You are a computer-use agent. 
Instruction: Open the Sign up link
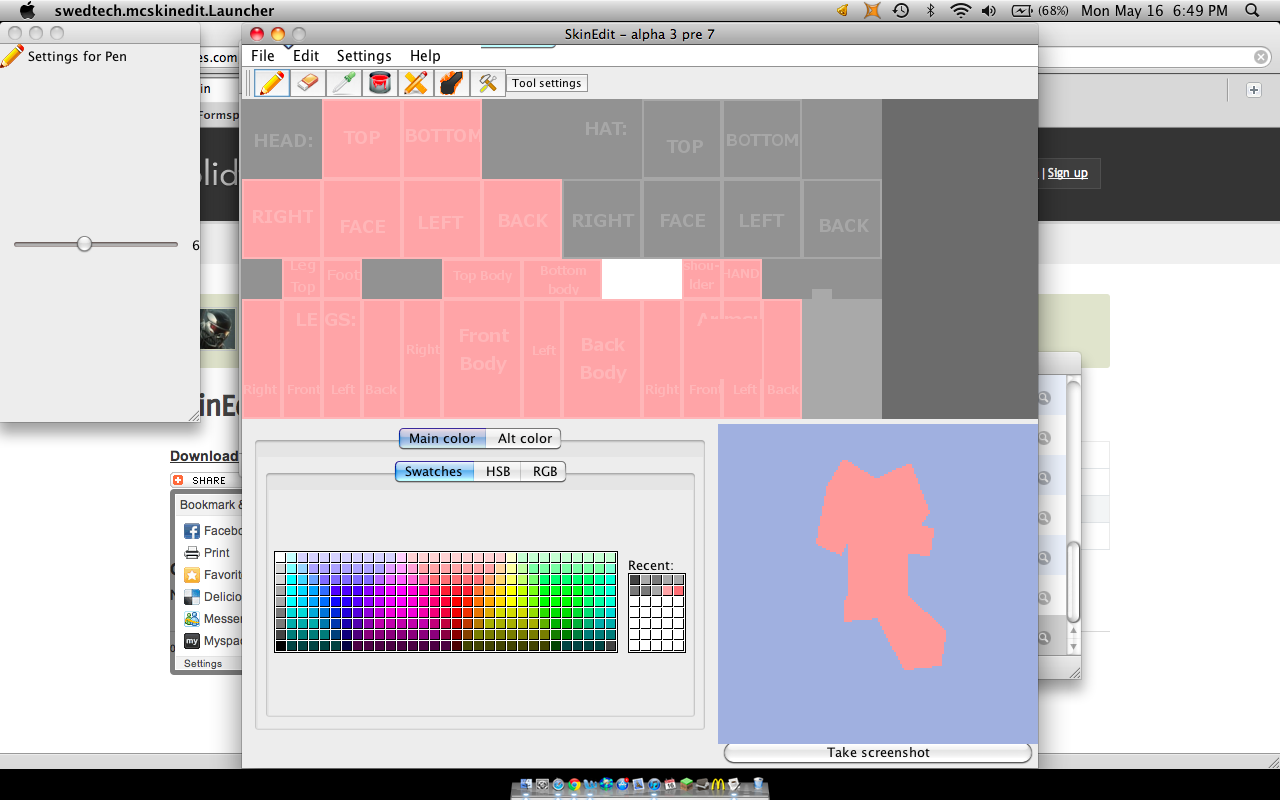coord(1067,173)
